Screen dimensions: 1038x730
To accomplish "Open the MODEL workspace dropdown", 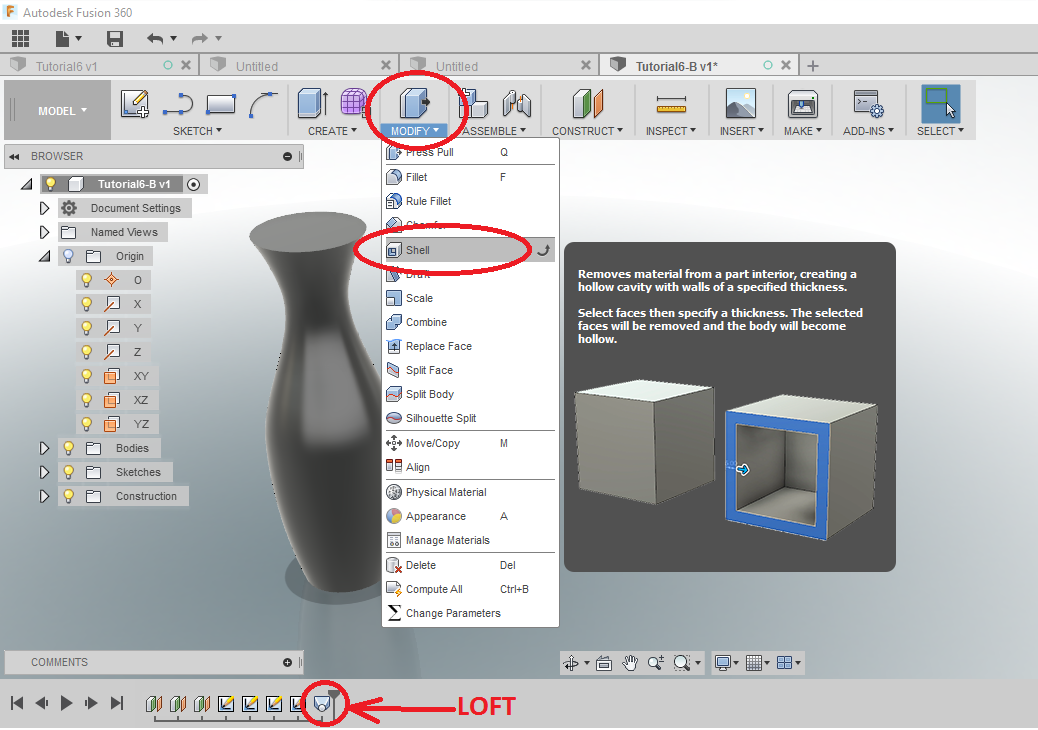I will pyautogui.click(x=62, y=111).
